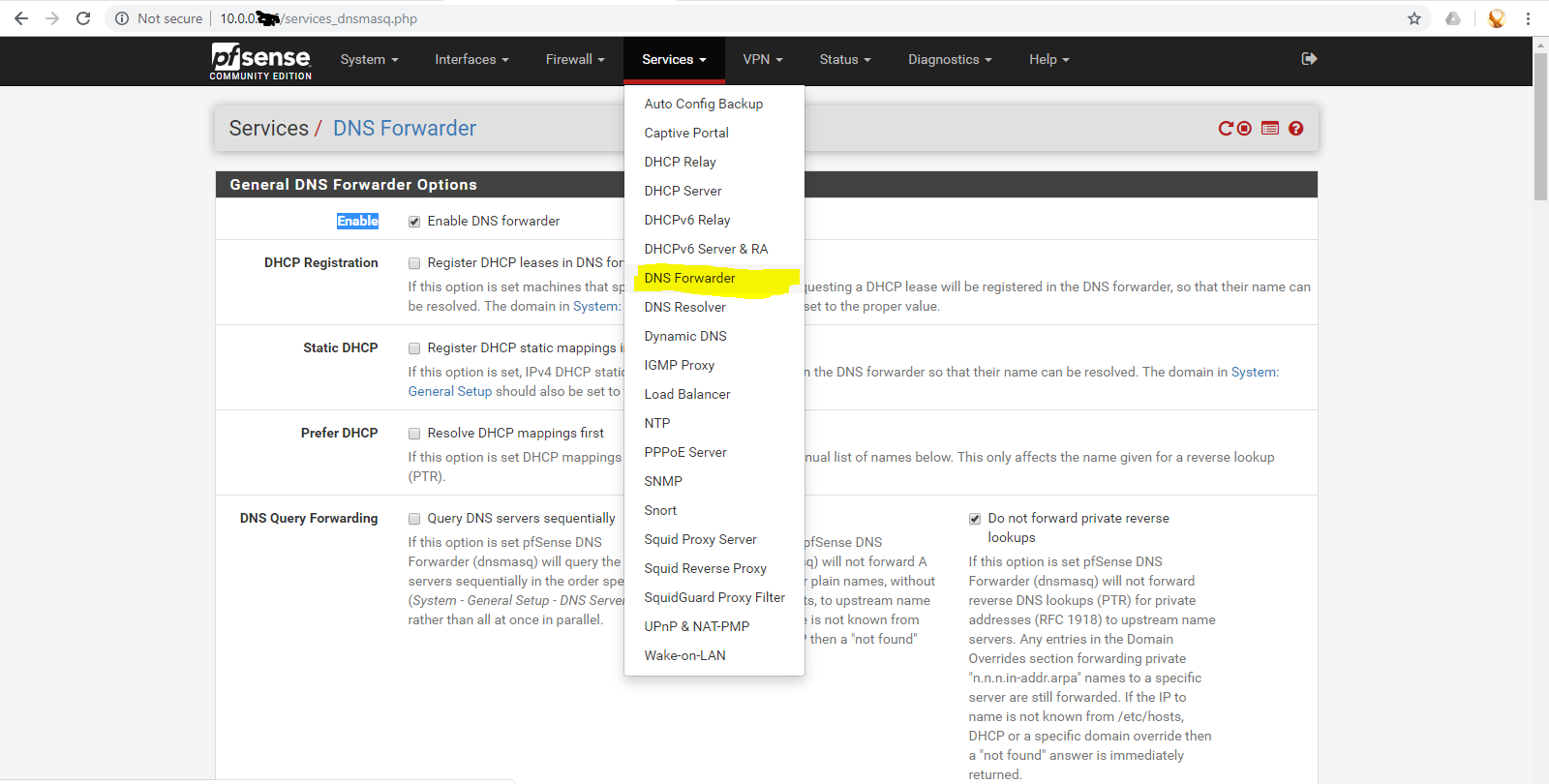Click the page vertical scrollbar
The width and height of the screenshot is (1549, 784).
pyautogui.click(x=1540, y=126)
